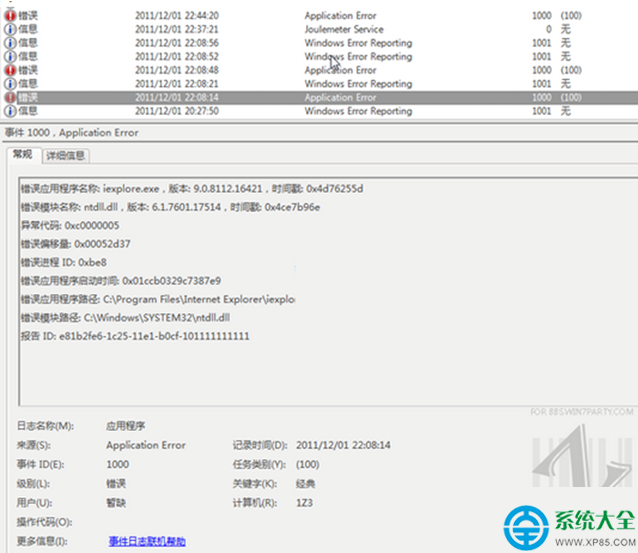638x553 pixels.
Task: Click the 事件 1000, Application Error header
Action: coord(72,133)
